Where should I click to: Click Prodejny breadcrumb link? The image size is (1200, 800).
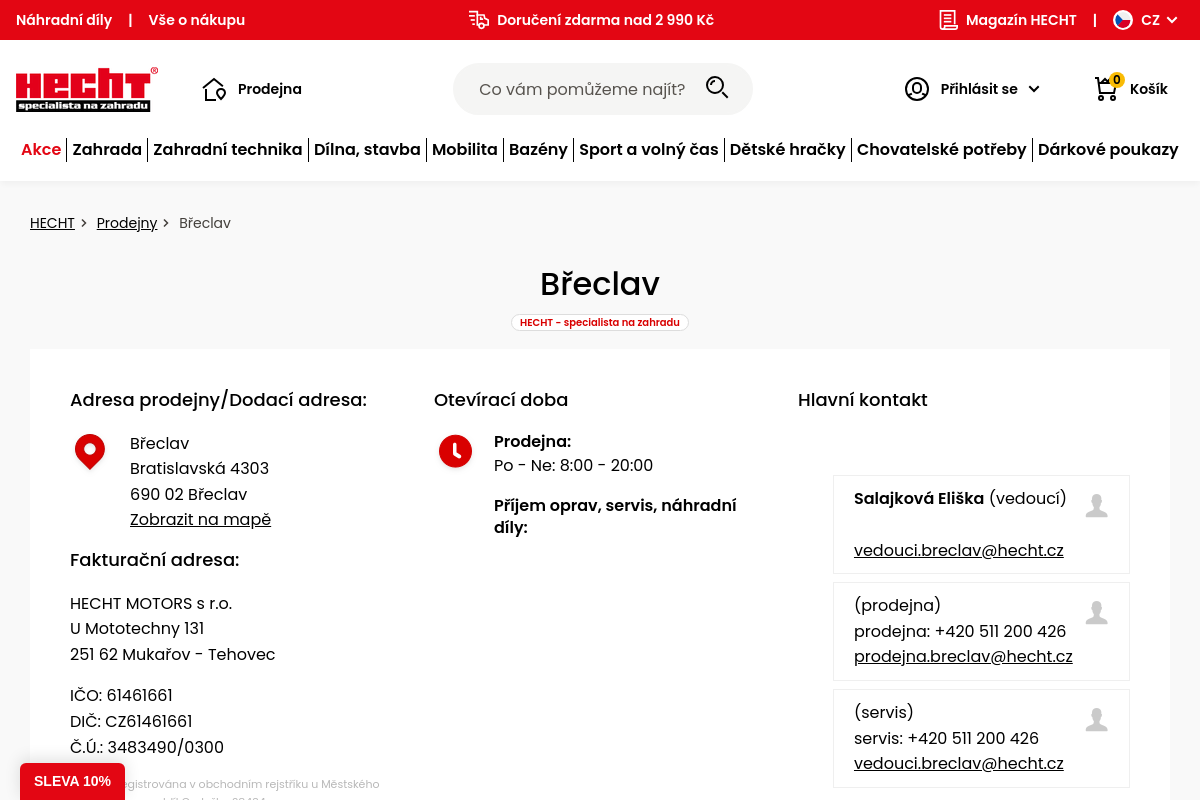pos(127,223)
